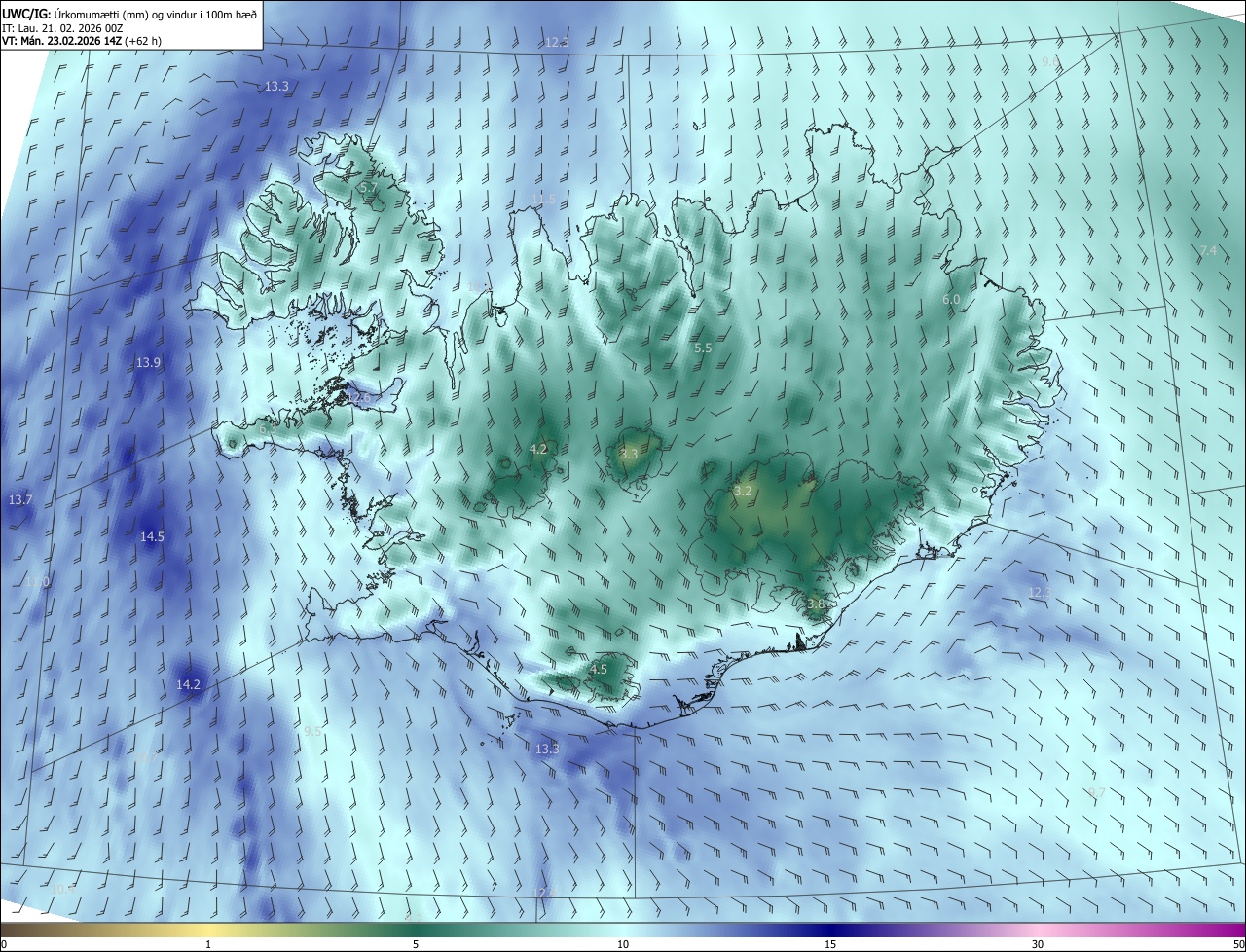Click the dark green section of the color scale

(416, 931)
